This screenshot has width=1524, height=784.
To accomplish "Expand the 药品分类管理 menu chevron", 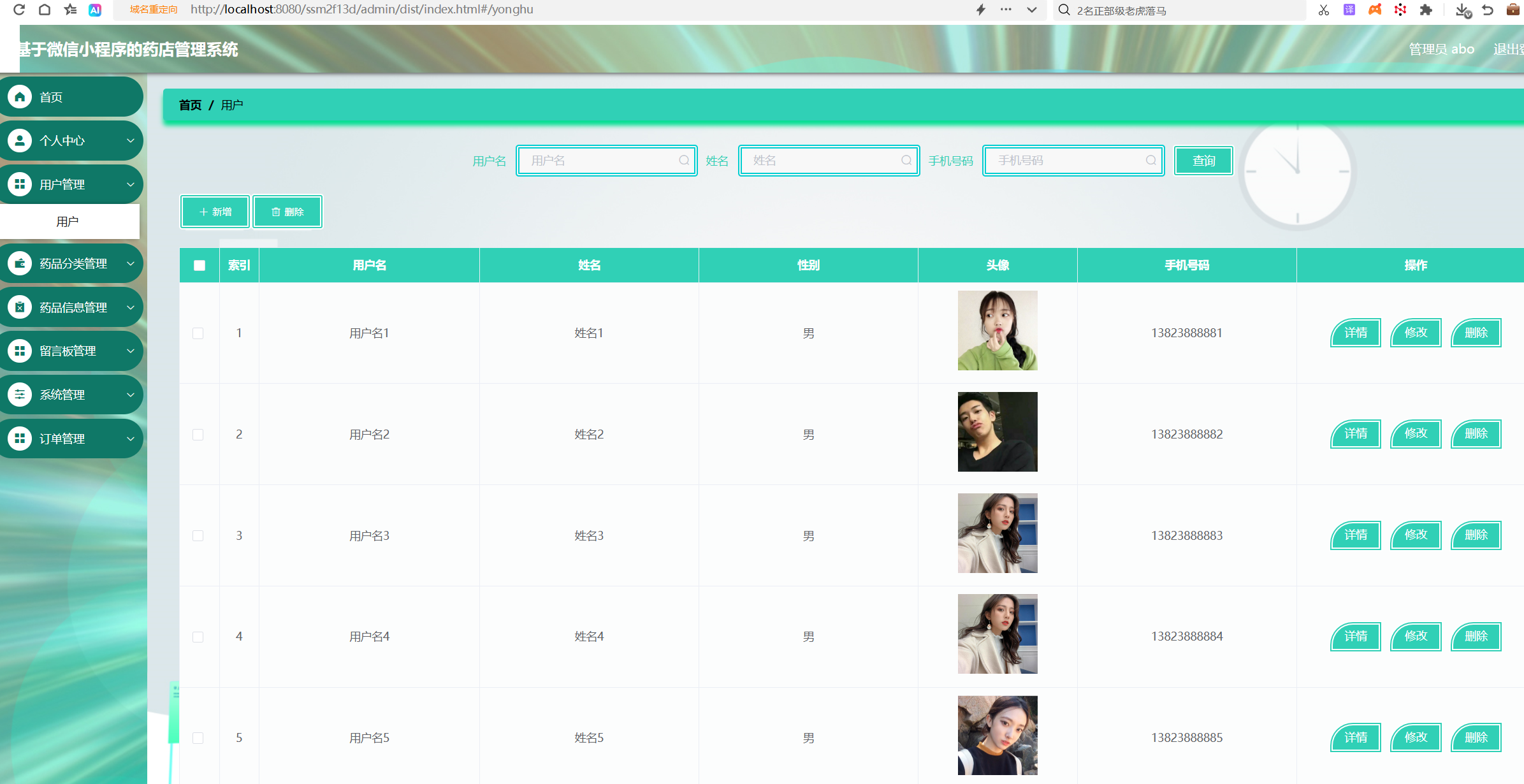I will click(131, 263).
